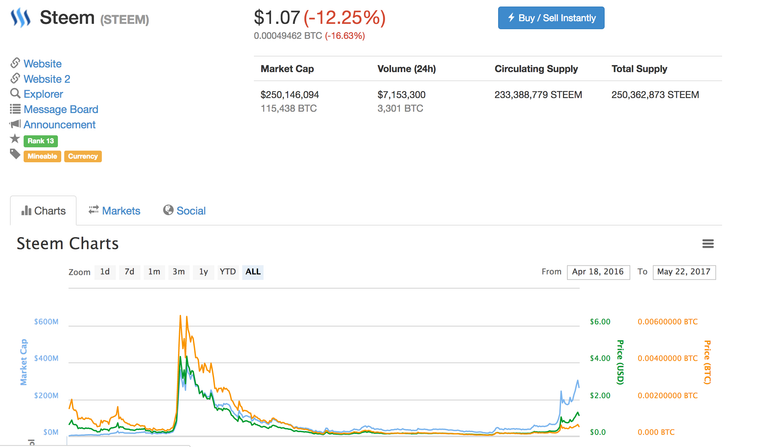The height and width of the screenshot is (447, 768).
Task: Open the Website link
Action: click(x=43, y=64)
